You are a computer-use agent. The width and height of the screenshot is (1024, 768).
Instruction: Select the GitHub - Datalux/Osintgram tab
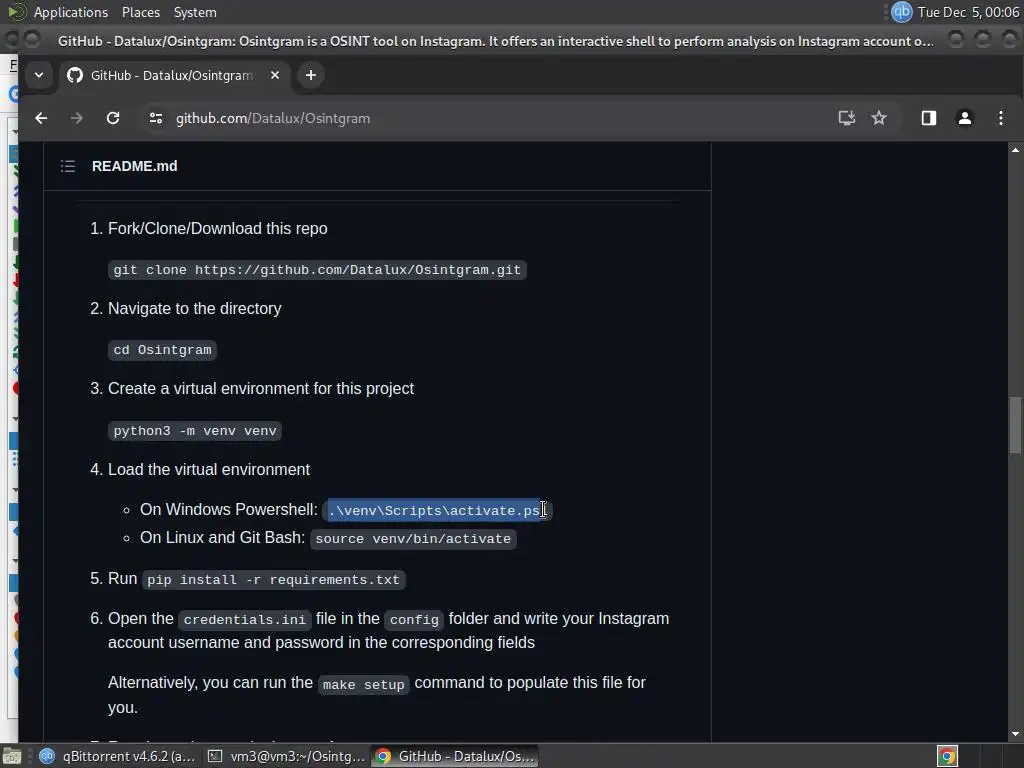(171, 75)
